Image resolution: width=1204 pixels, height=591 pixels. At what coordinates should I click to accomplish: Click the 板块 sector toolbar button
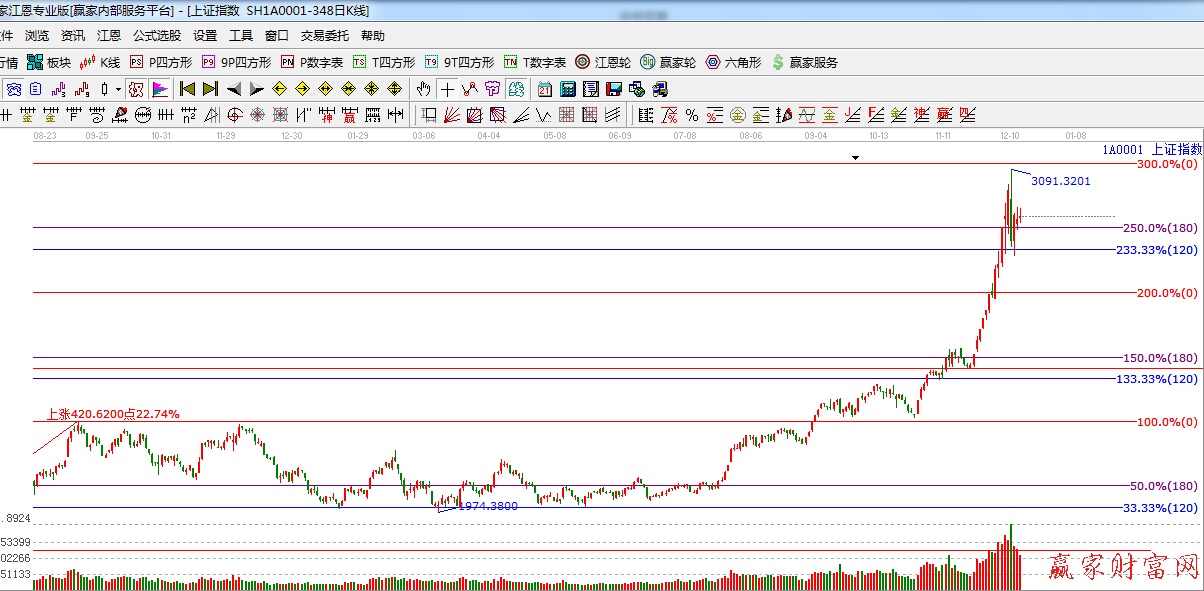pyautogui.click(x=50, y=62)
